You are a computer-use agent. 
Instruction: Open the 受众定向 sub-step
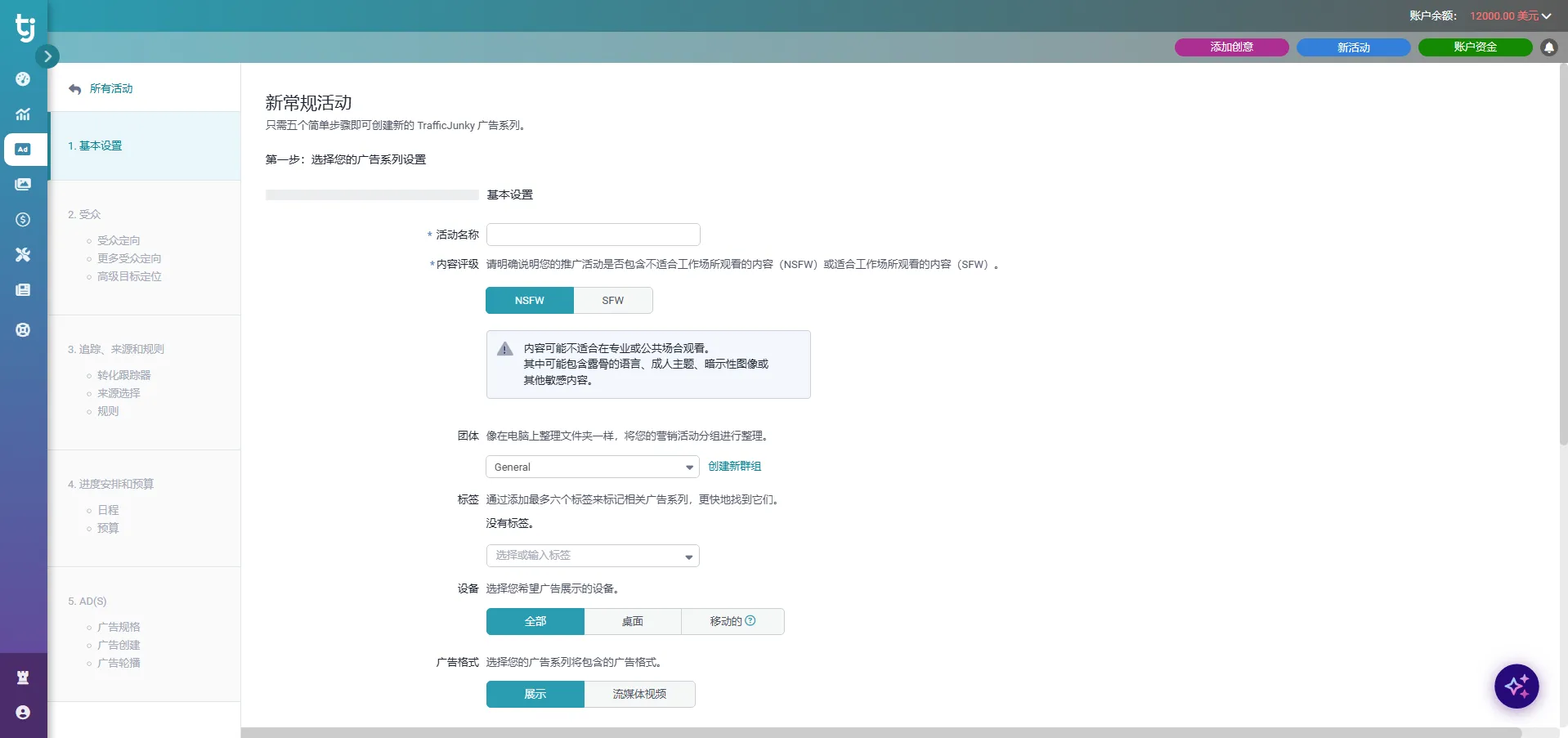click(119, 240)
